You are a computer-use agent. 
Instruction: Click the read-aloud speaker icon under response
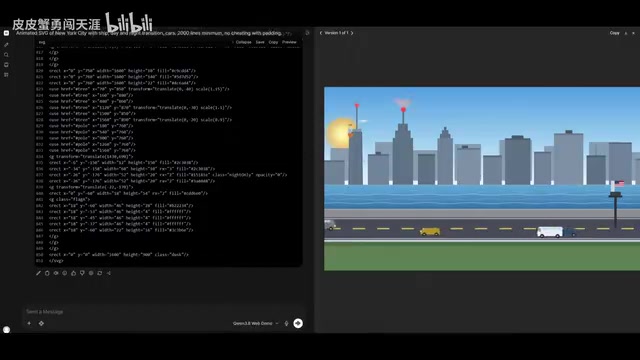[x=56, y=273]
